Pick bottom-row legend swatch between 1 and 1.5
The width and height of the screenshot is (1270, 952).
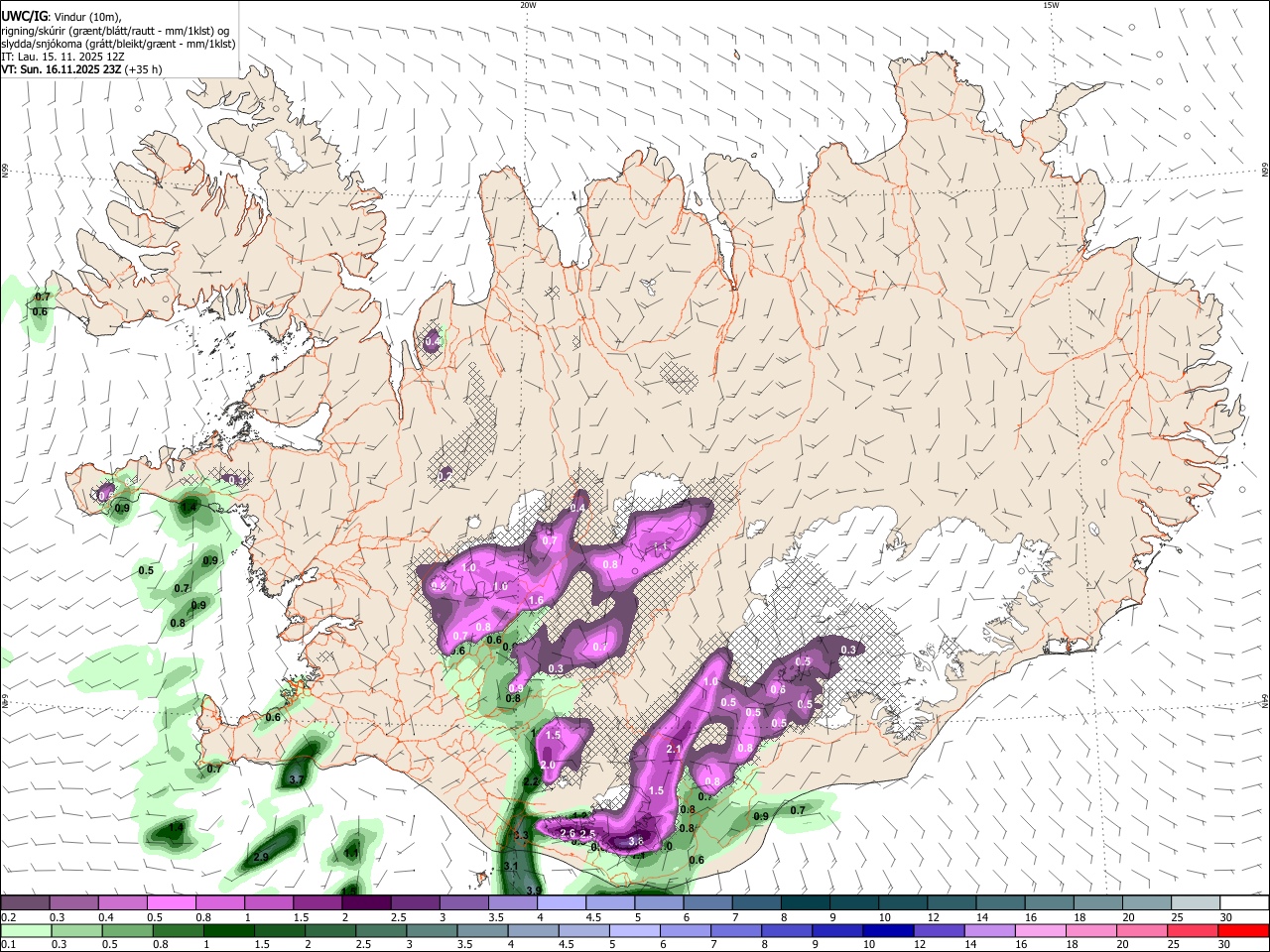tap(228, 930)
